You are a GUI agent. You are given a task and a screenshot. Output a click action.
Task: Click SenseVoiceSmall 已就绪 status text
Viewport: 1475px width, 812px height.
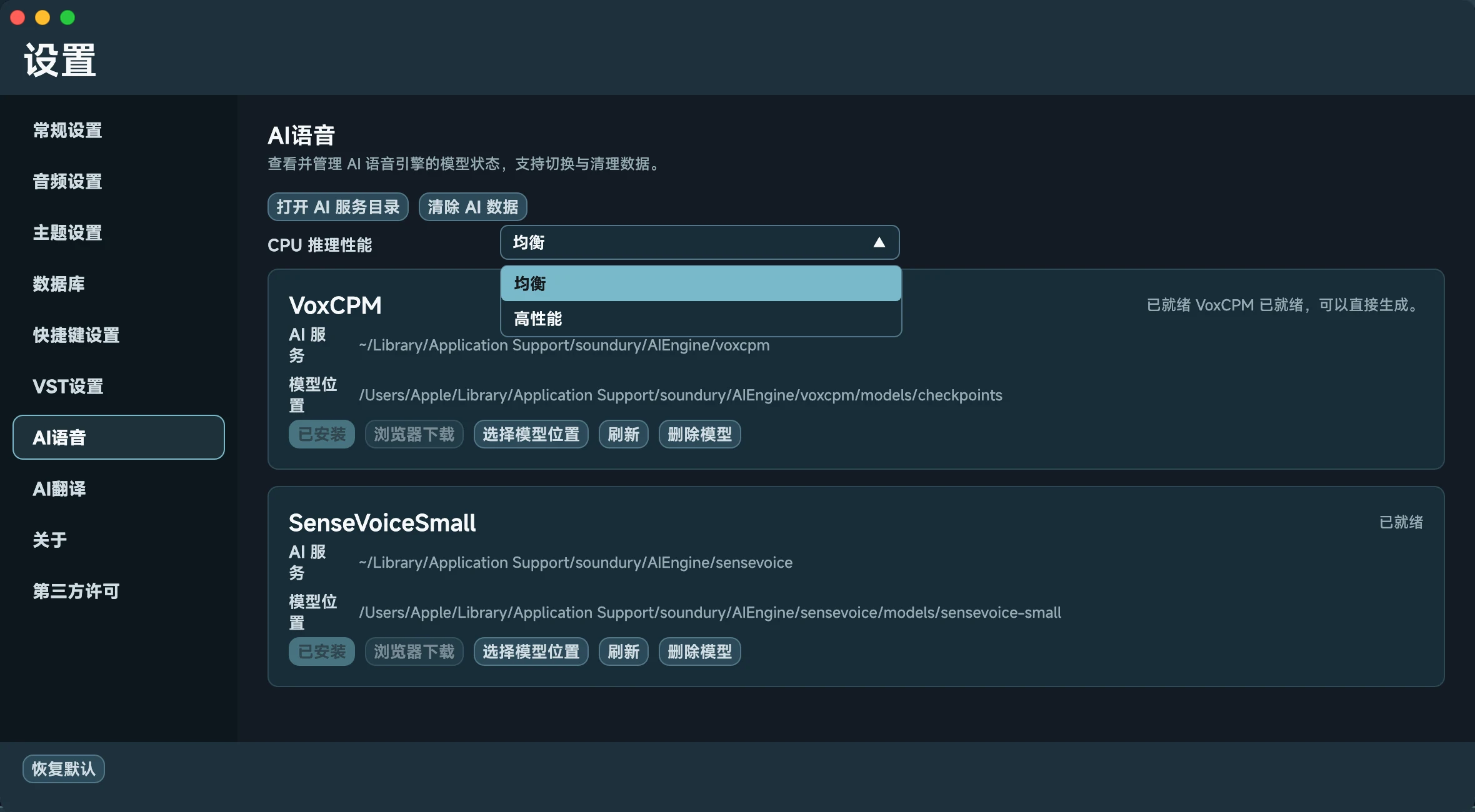pyautogui.click(x=1401, y=522)
